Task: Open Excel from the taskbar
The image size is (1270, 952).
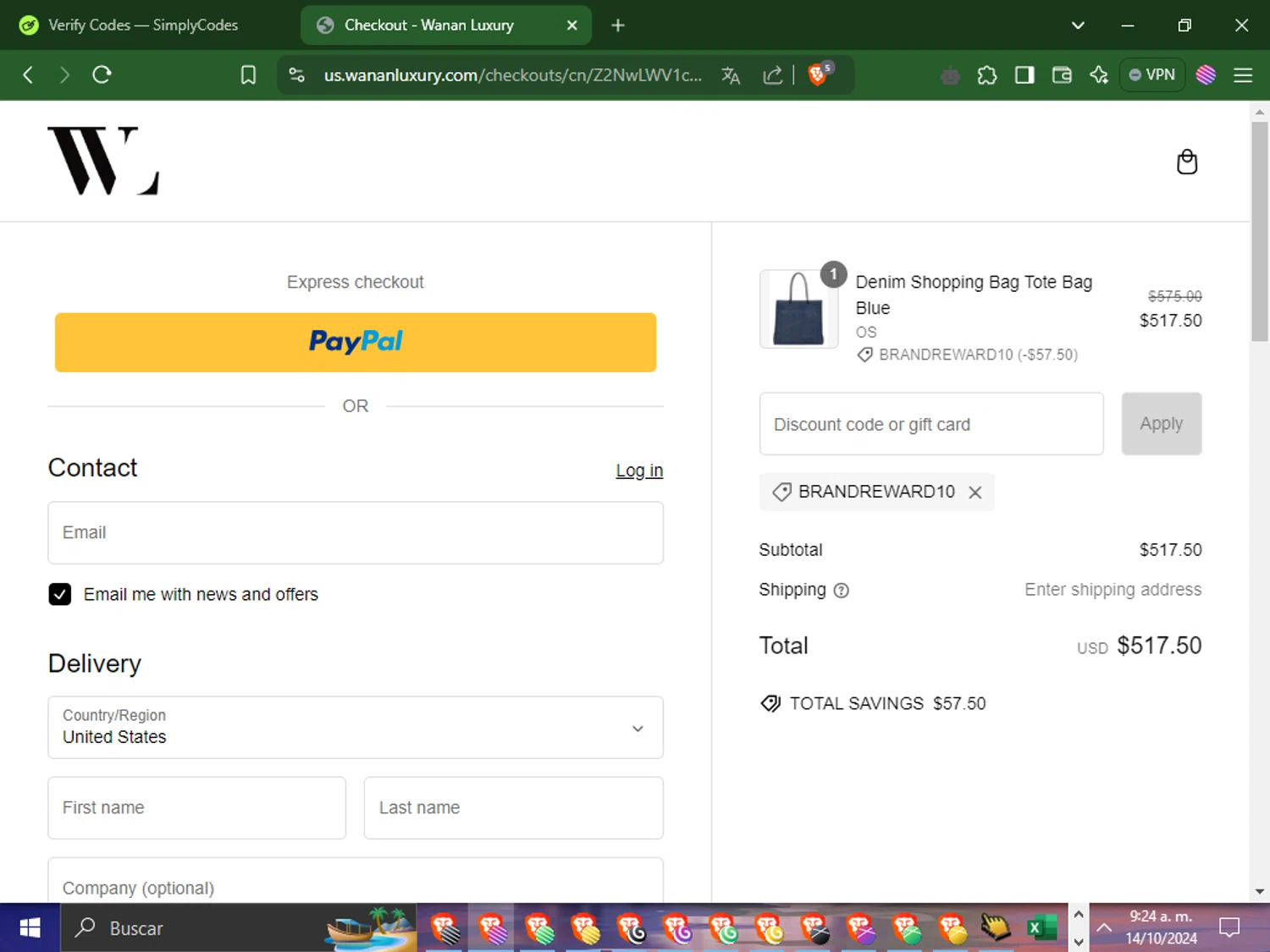Action: click(1041, 928)
